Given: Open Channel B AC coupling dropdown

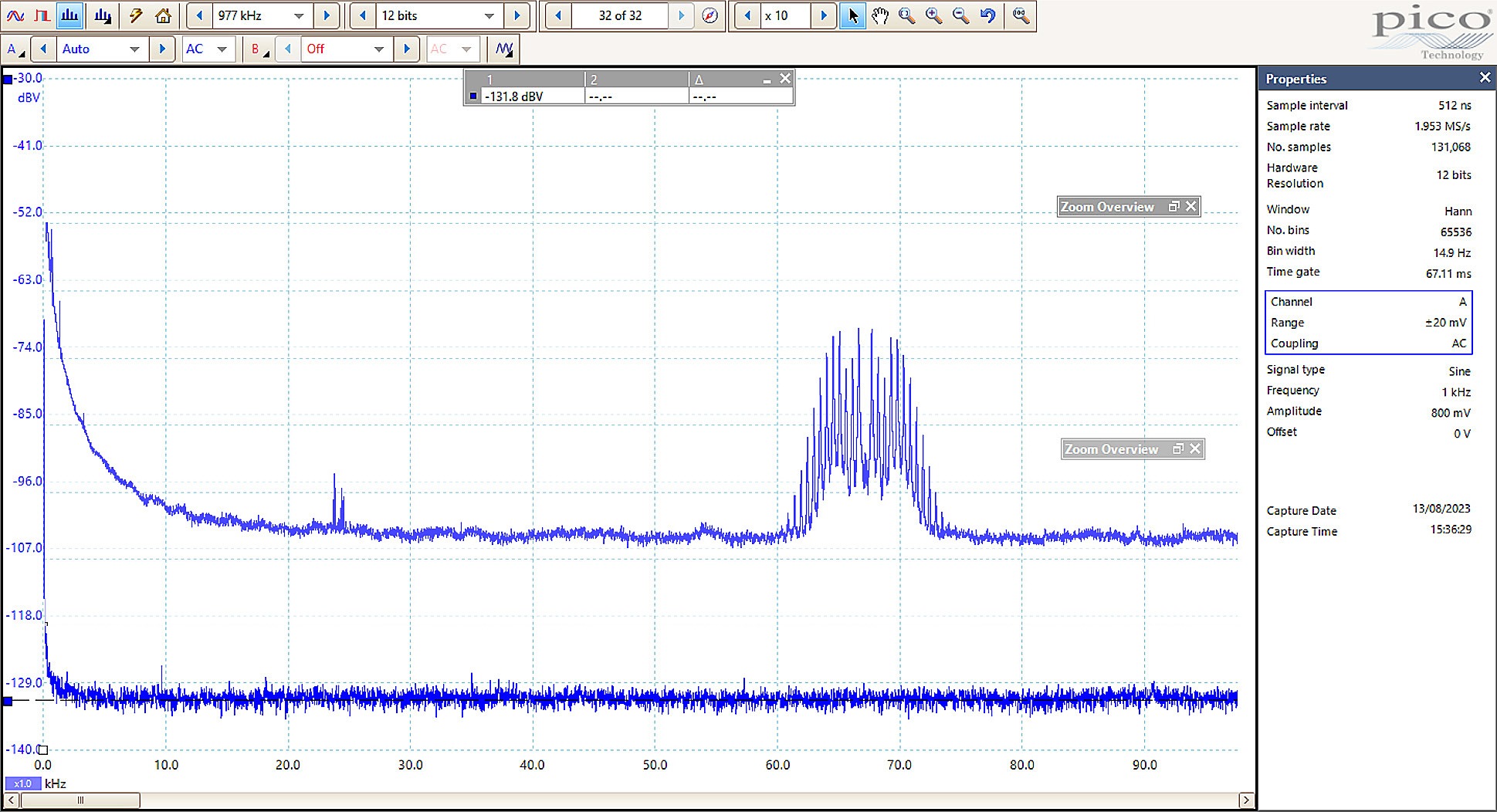Looking at the screenshot, I should (x=466, y=49).
